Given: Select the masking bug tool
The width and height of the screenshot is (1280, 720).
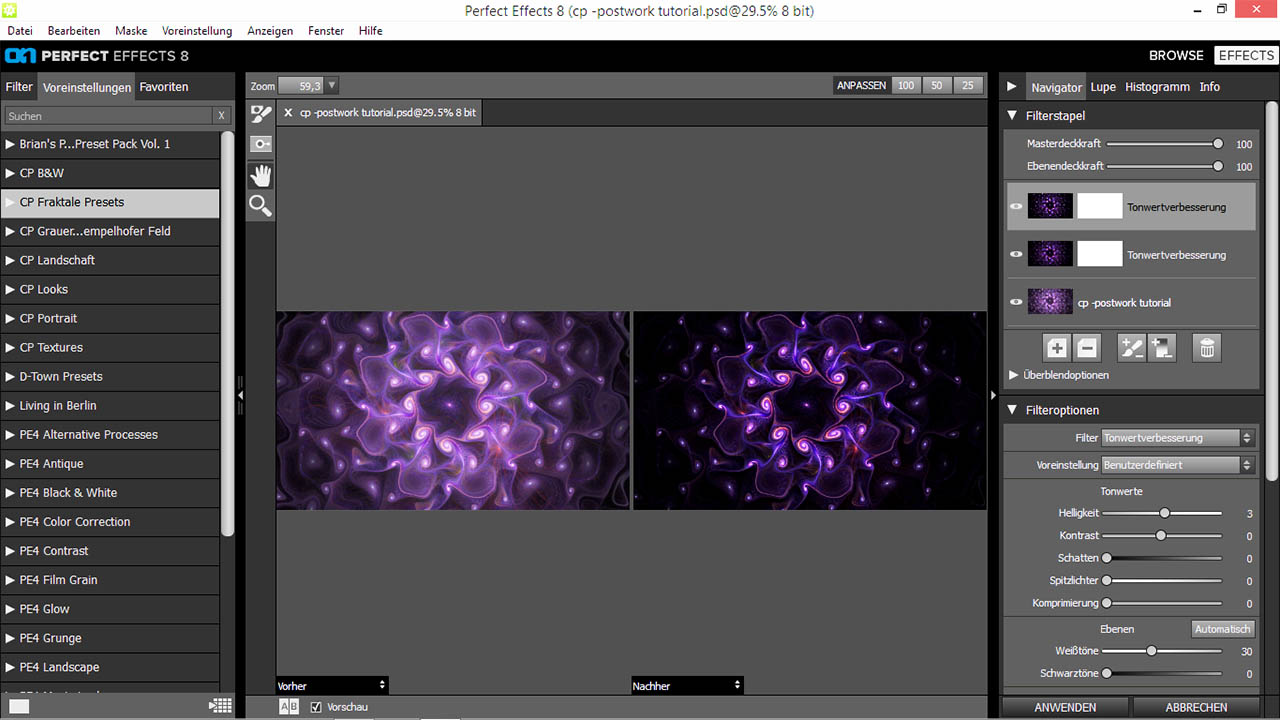Looking at the screenshot, I should coord(260,144).
